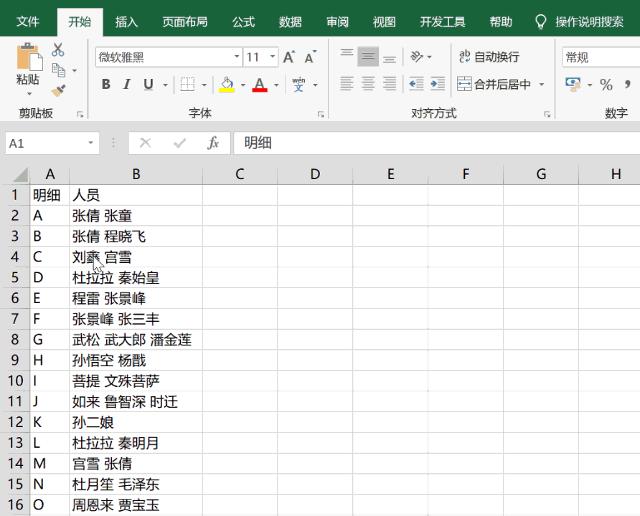This screenshot has width=640, height=516.
Task: Click the Increase Indent icon
Action: [437, 85]
